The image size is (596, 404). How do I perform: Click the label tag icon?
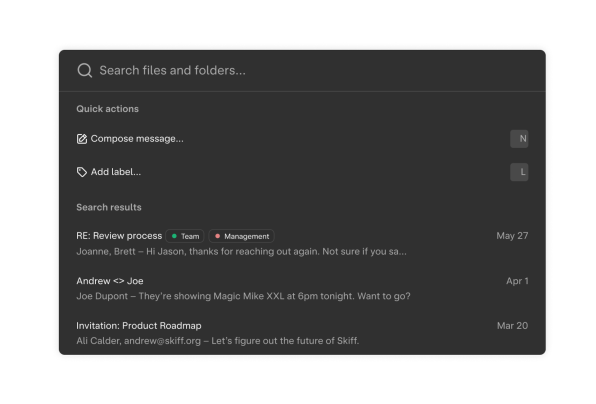coord(82,172)
